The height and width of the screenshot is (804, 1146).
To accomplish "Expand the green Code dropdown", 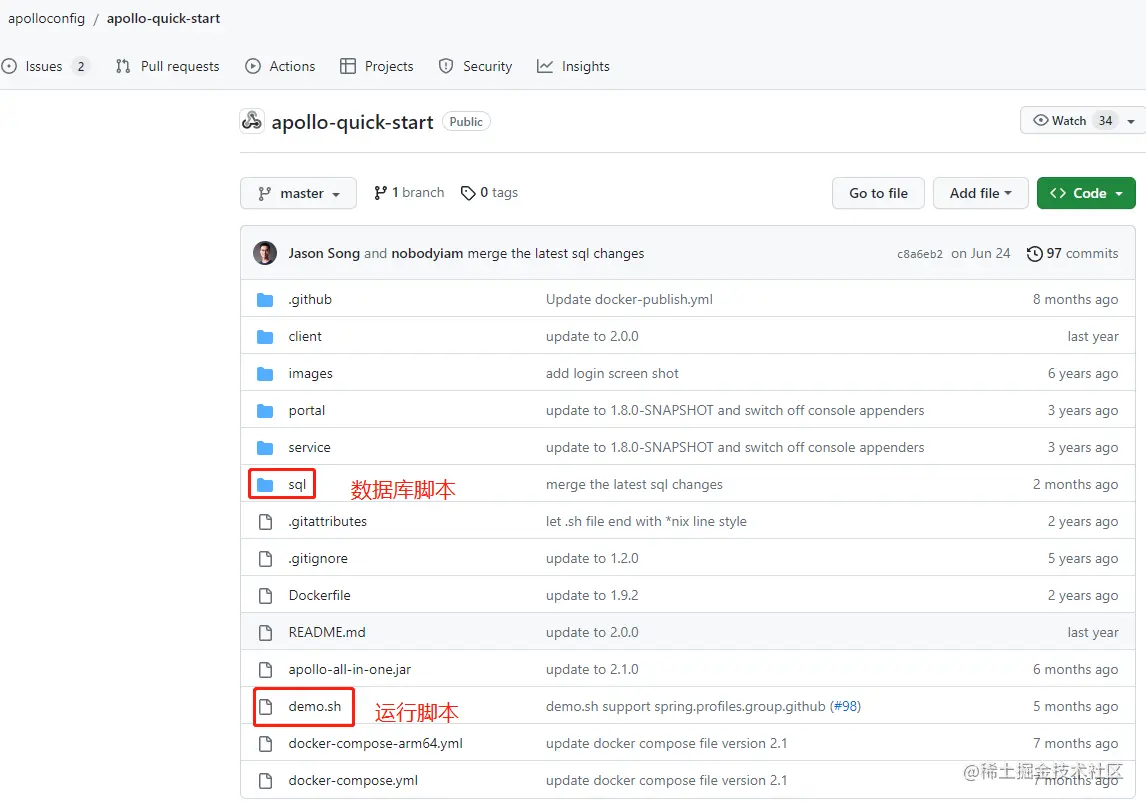I will [1085, 193].
